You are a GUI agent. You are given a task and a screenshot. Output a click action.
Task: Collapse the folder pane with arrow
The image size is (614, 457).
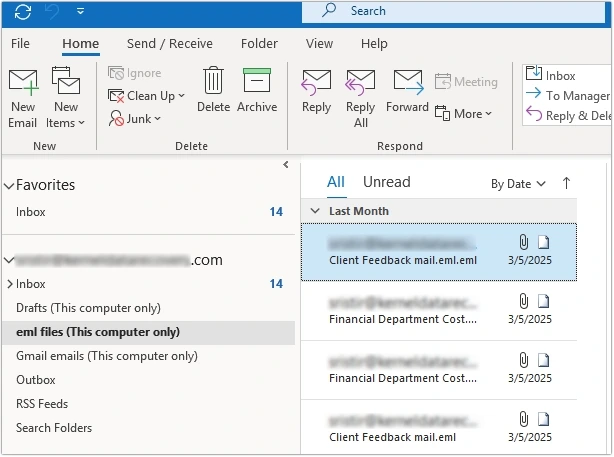coord(286,164)
